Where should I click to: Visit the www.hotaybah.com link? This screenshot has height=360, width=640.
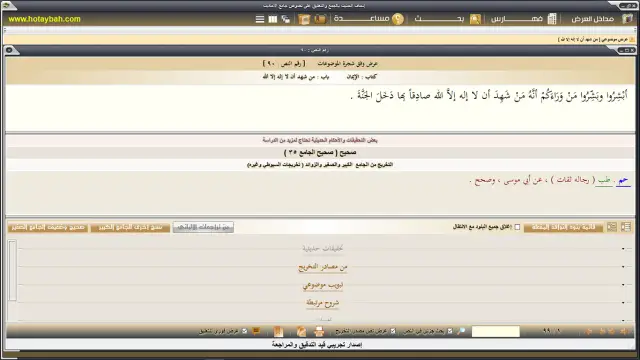pyautogui.click(x=44, y=19)
